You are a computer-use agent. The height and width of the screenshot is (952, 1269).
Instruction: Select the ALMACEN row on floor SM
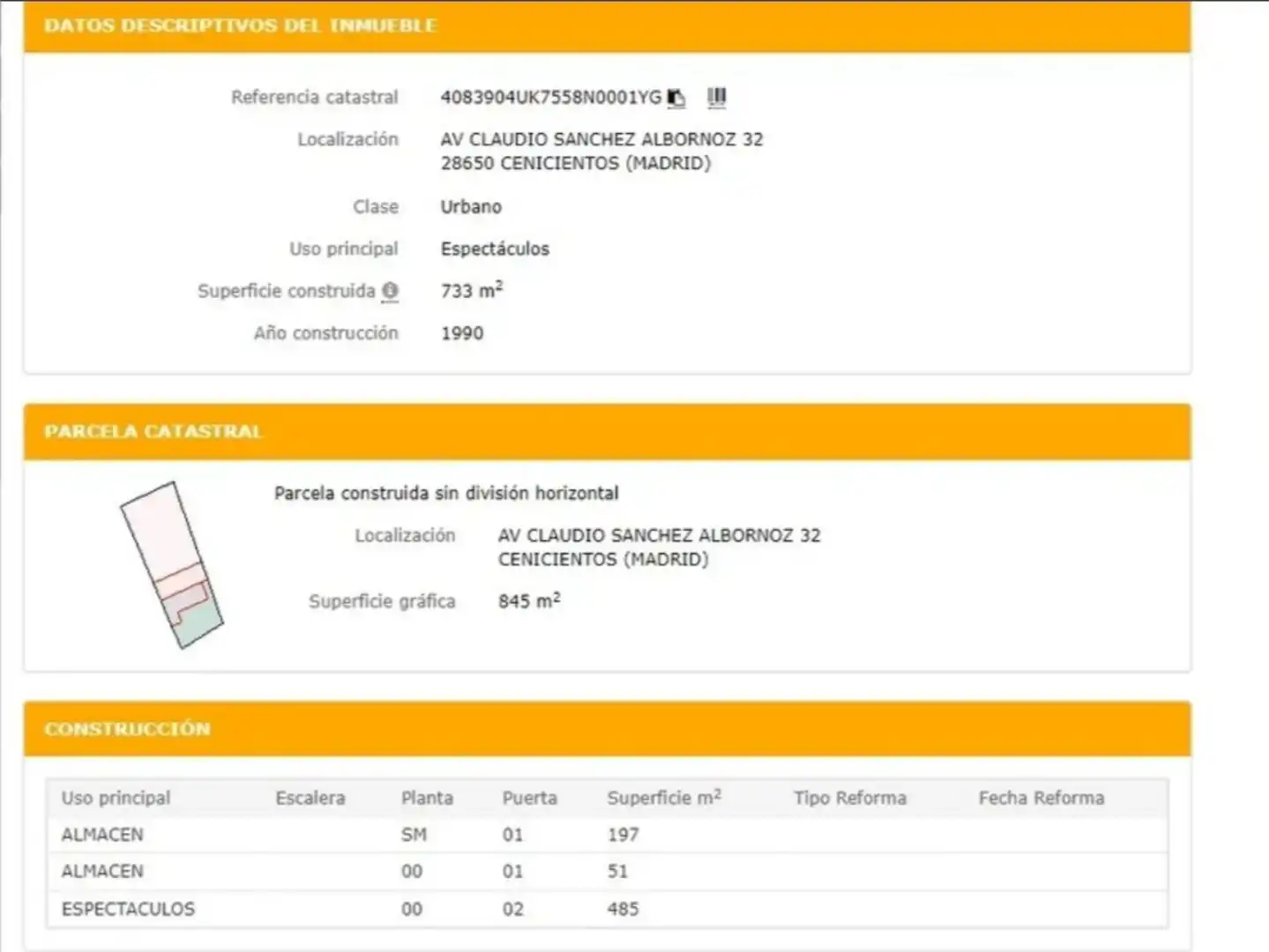pos(608,834)
